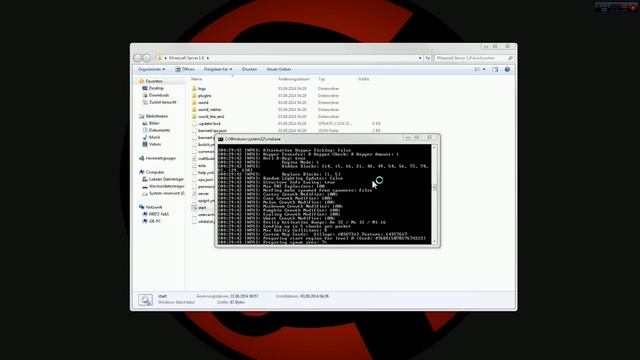Refresh the Explorer folder view
The height and width of the screenshot is (360, 640).
[427, 58]
